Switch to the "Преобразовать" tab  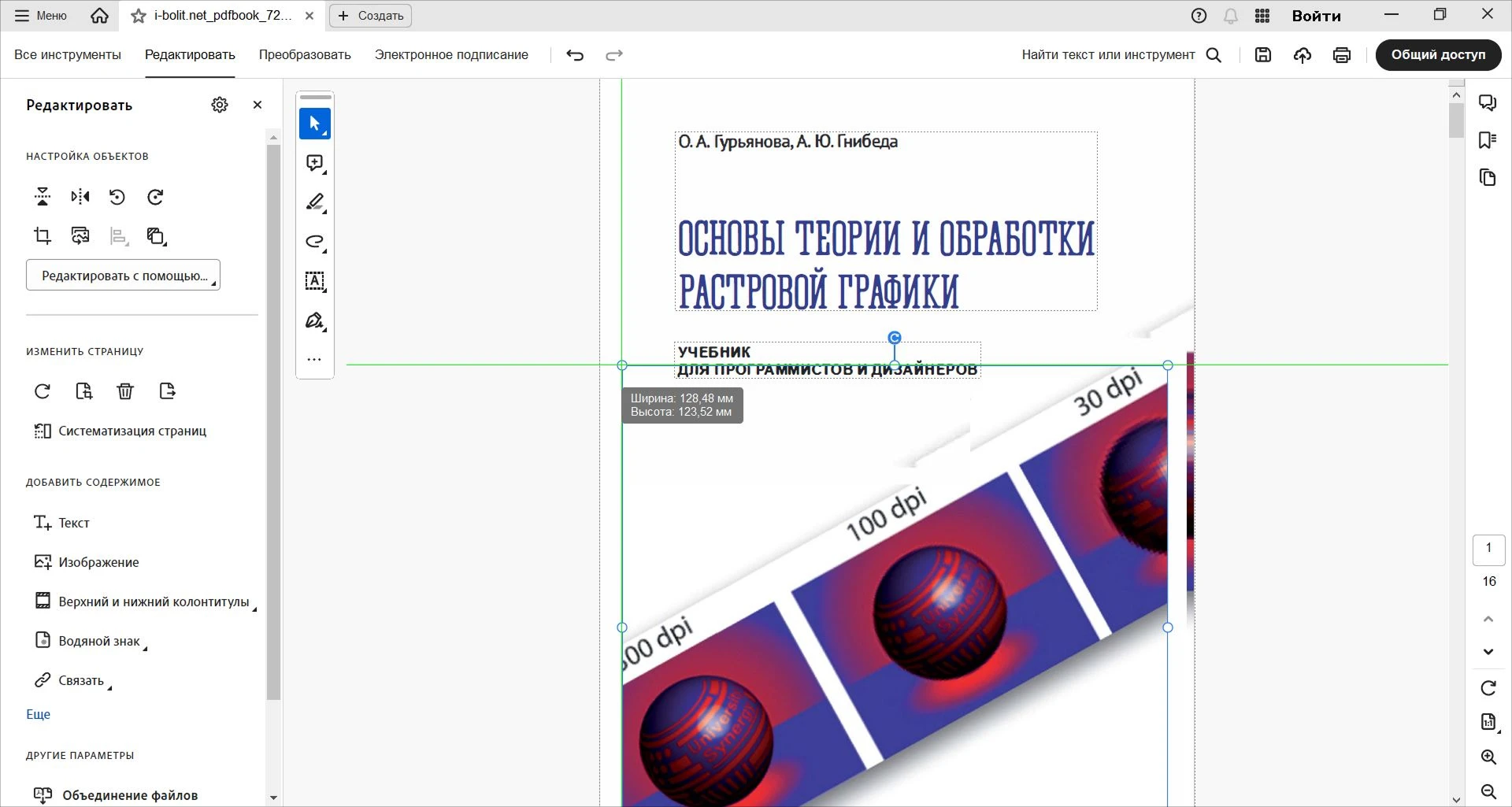tap(305, 55)
